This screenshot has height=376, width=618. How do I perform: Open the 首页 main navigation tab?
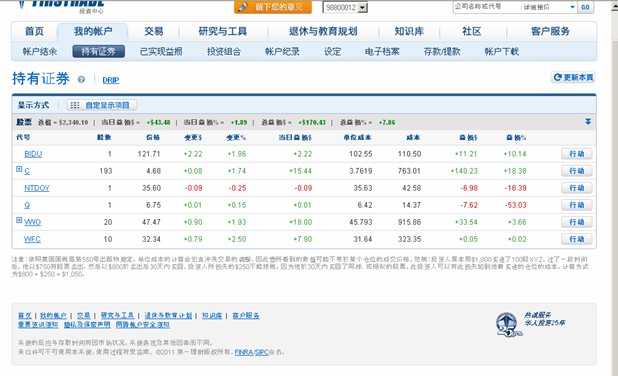[34, 32]
